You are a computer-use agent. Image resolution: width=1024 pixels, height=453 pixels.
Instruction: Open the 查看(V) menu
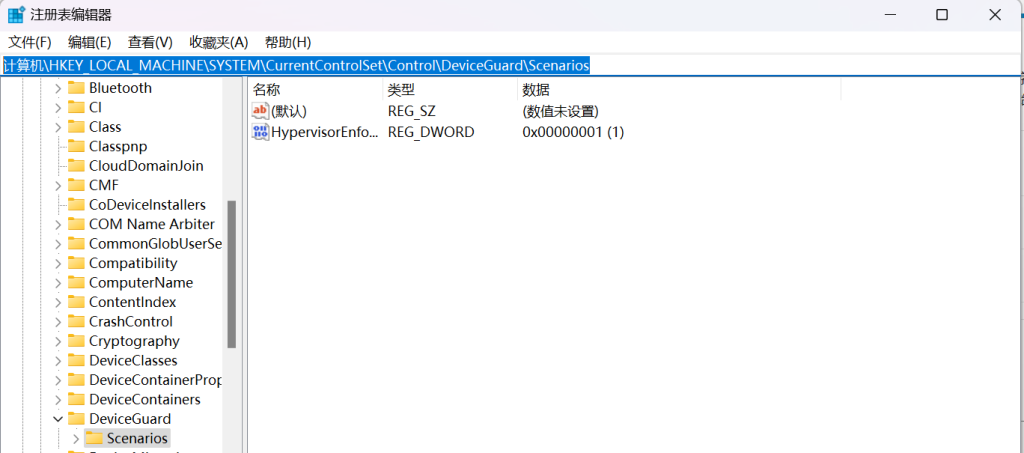pos(150,42)
